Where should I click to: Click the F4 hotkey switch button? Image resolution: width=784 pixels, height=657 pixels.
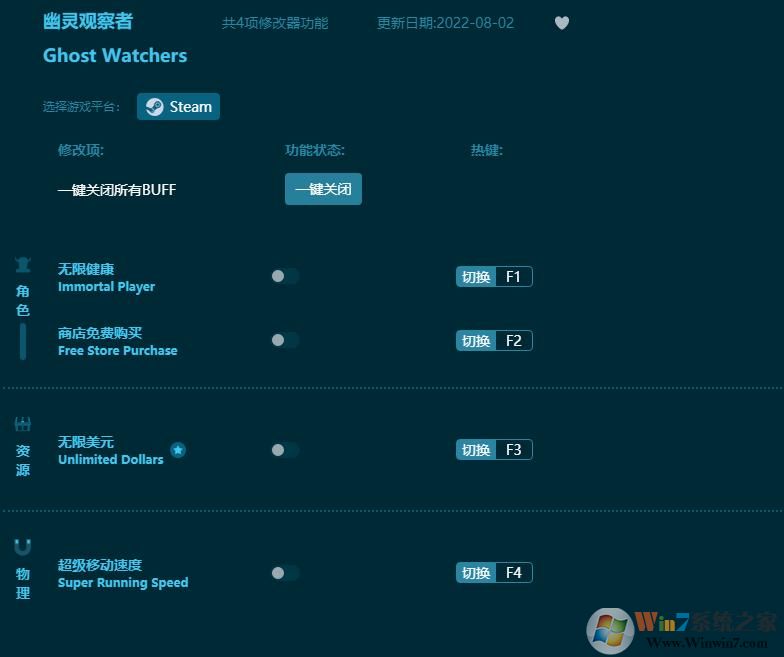(x=494, y=573)
